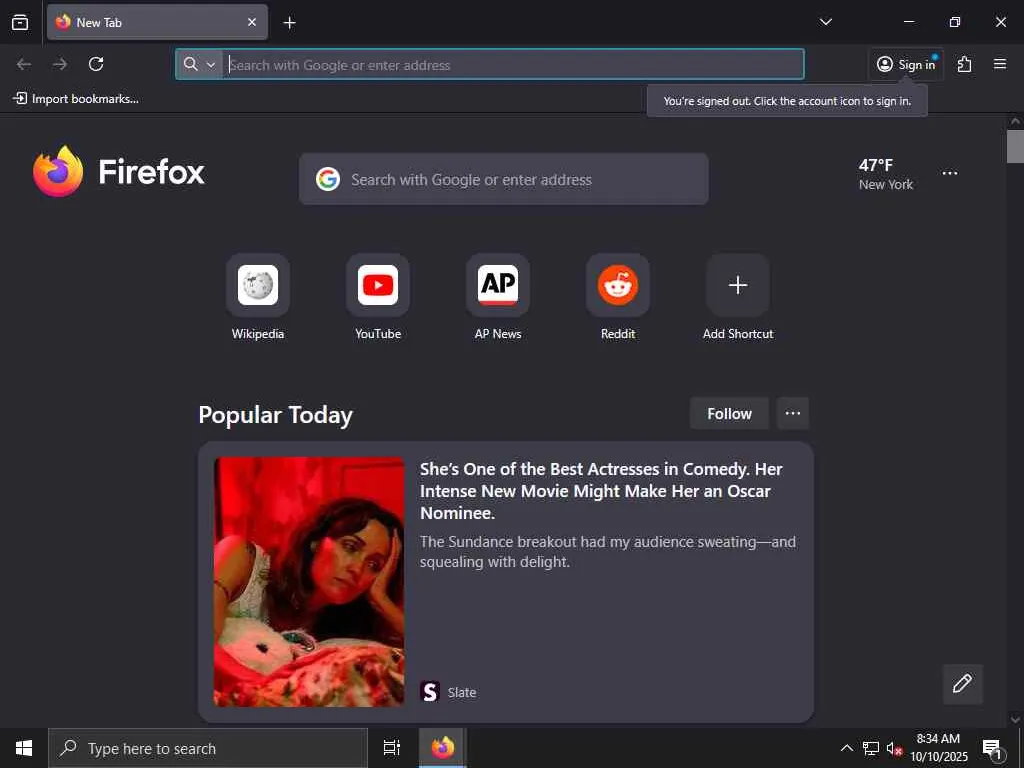Image resolution: width=1024 pixels, height=768 pixels.
Task: Click the network status tray icon
Action: tap(871, 748)
